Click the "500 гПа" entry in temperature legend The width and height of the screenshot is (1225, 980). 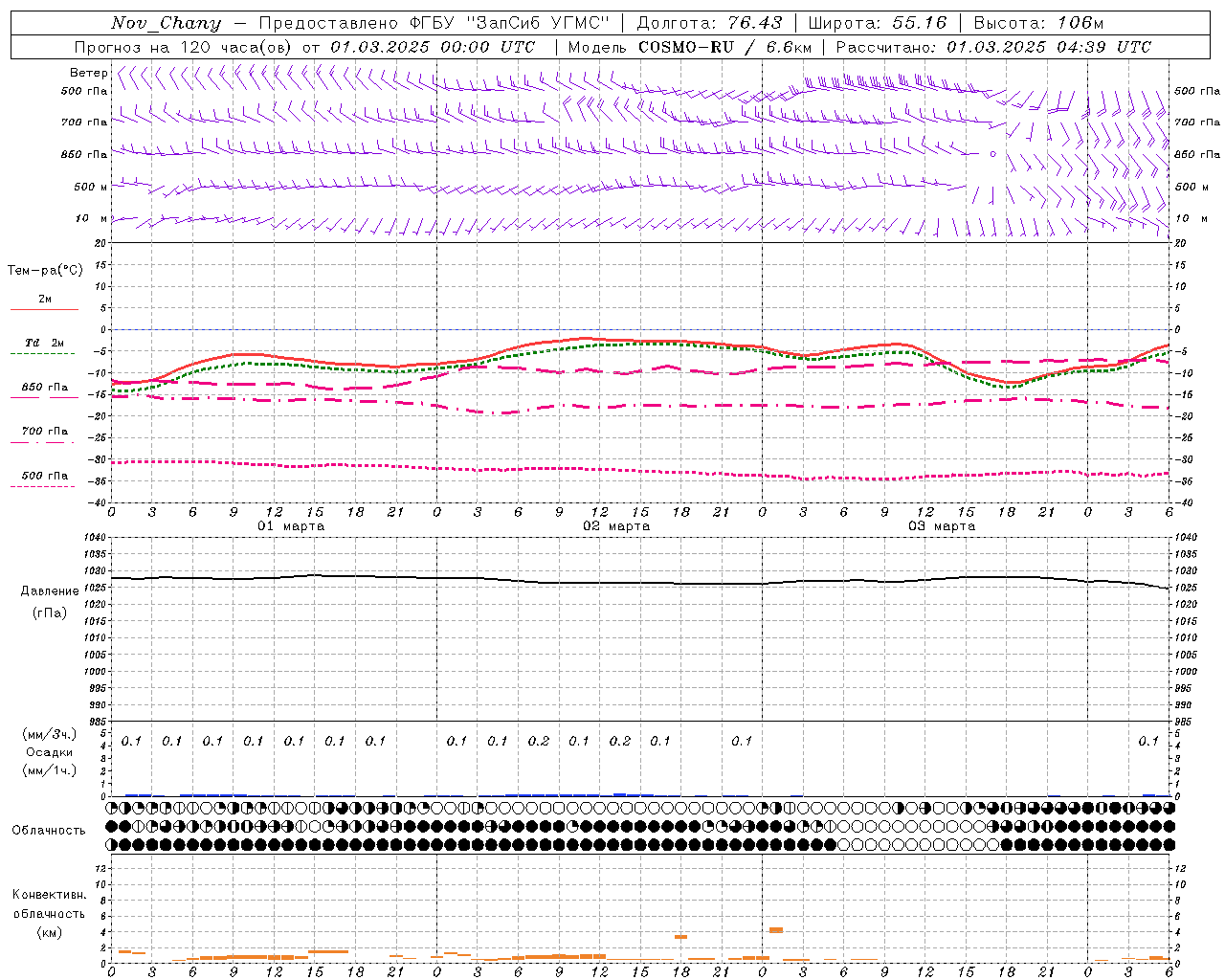point(44,476)
